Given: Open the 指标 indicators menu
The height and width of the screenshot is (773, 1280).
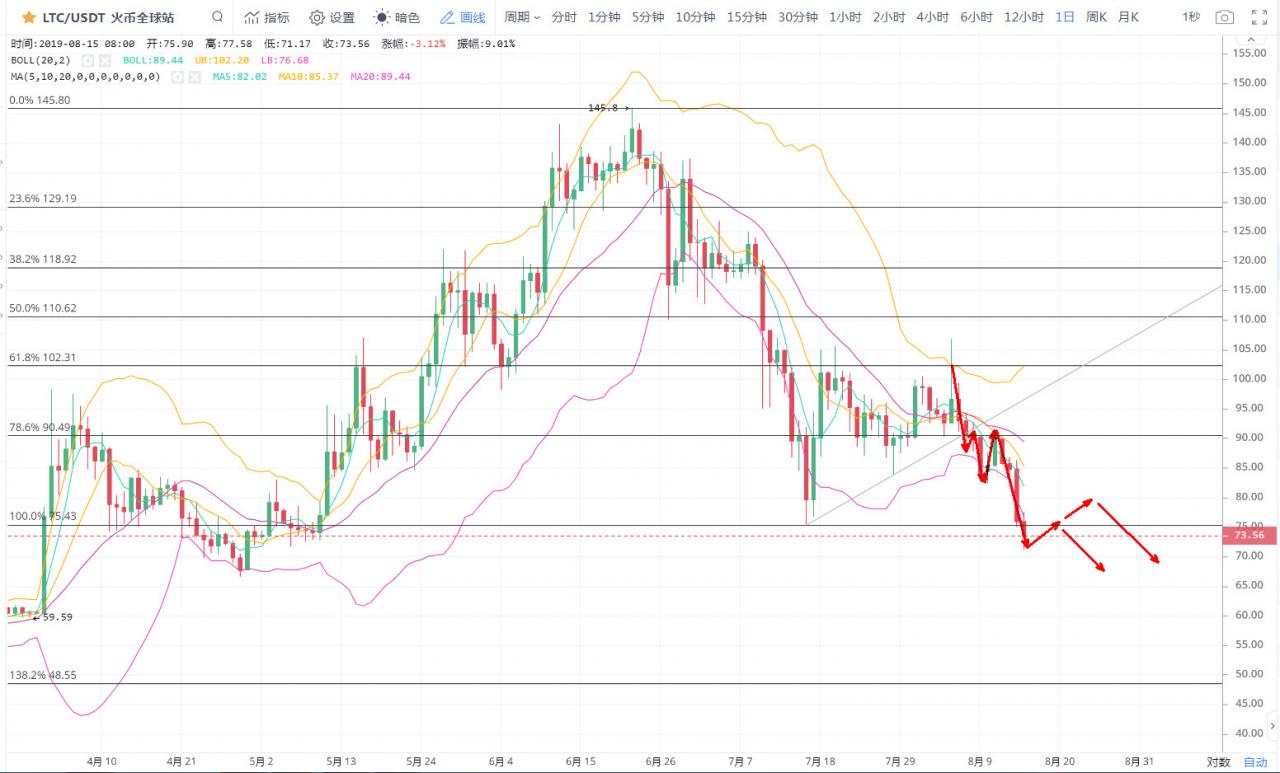Looking at the screenshot, I should [267, 17].
